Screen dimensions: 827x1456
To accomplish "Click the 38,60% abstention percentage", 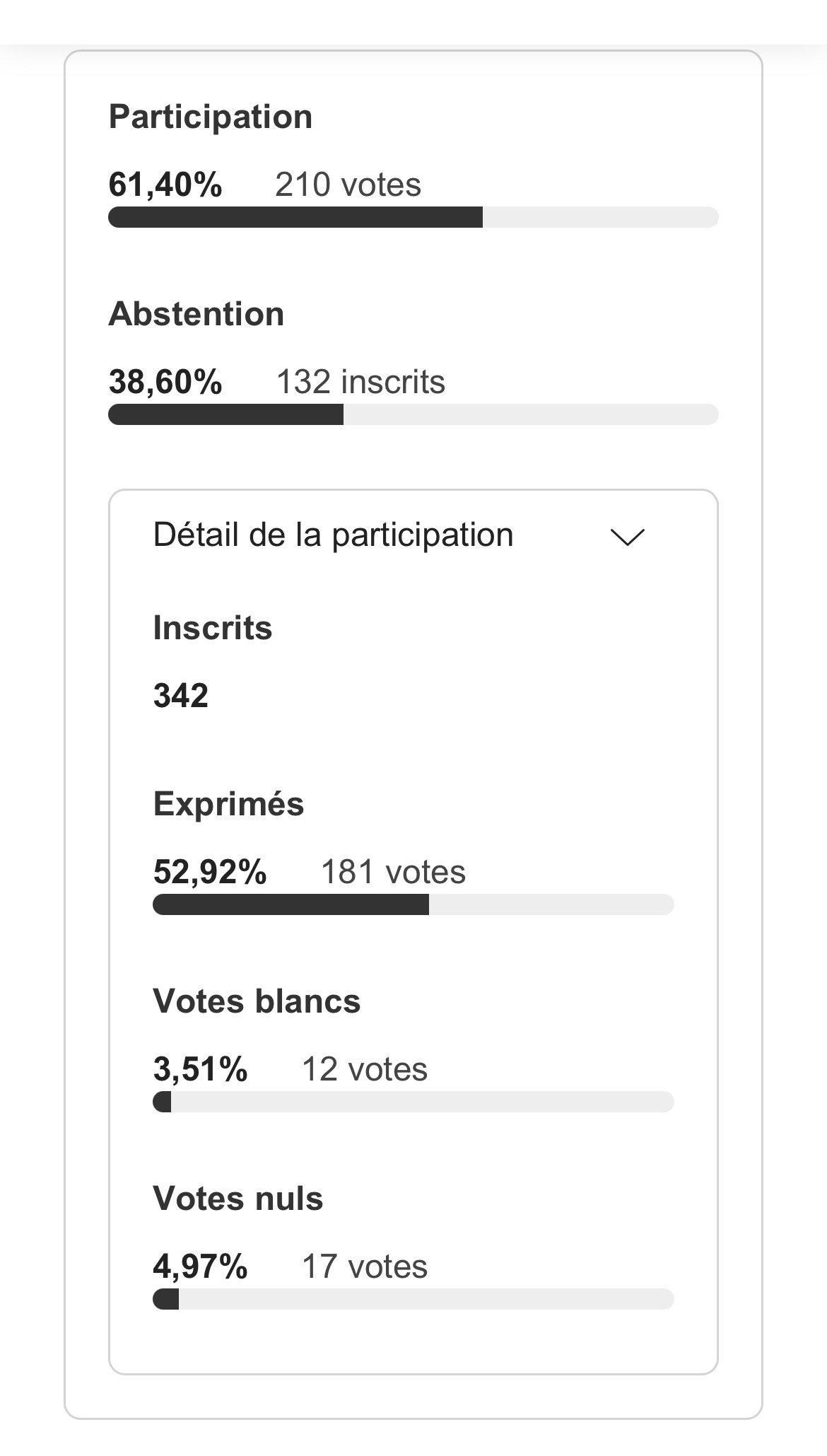I will [165, 382].
